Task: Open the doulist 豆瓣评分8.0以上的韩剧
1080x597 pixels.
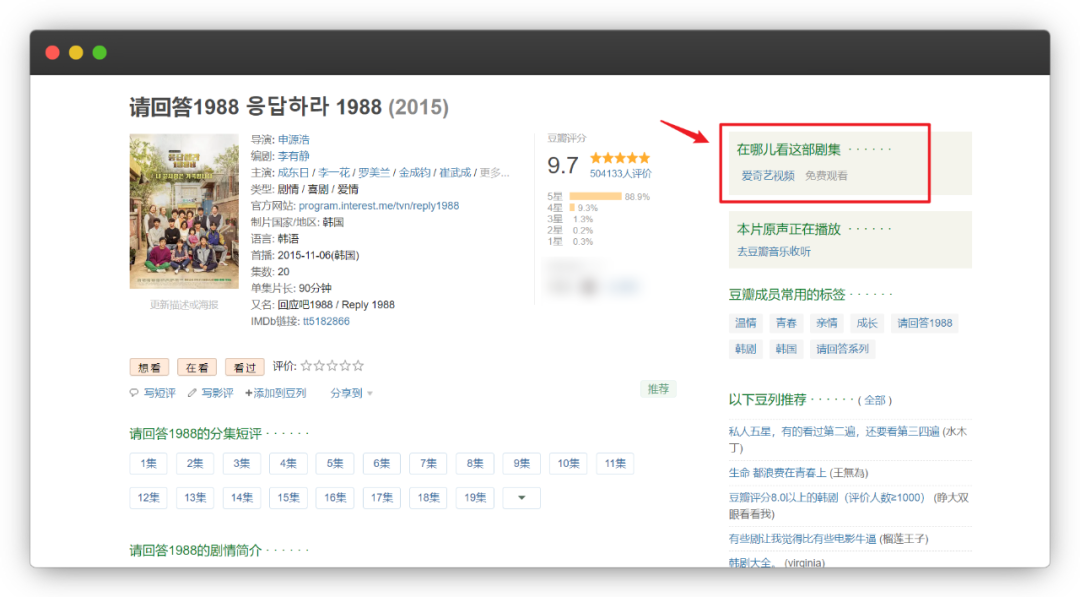Action: (827, 498)
